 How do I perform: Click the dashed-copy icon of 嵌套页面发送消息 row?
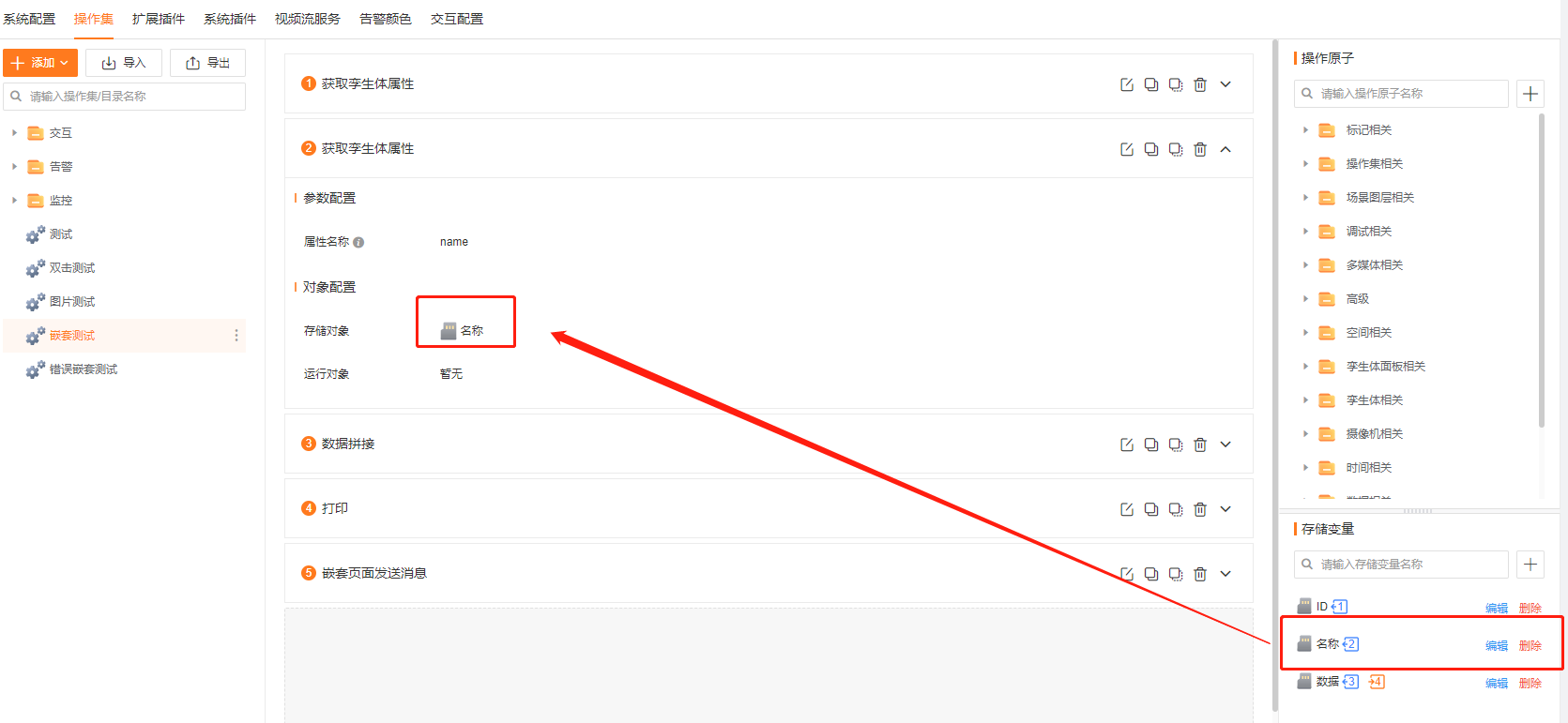pyautogui.click(x=1176, y=574)
